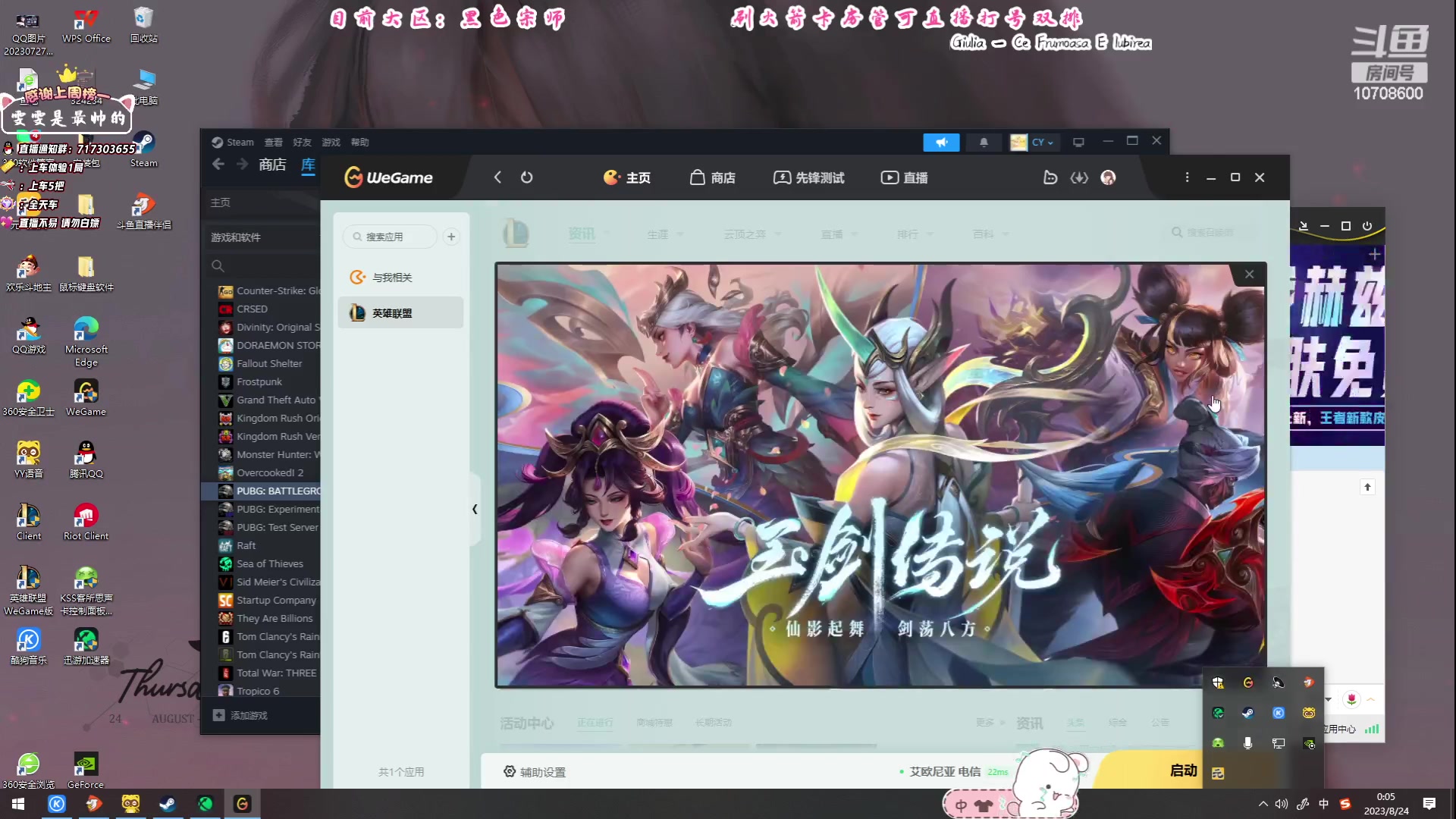This screenshot has height=819, width=1456.
Task: Open GeForce from the desktop icon
Action: tap(86, 765)
